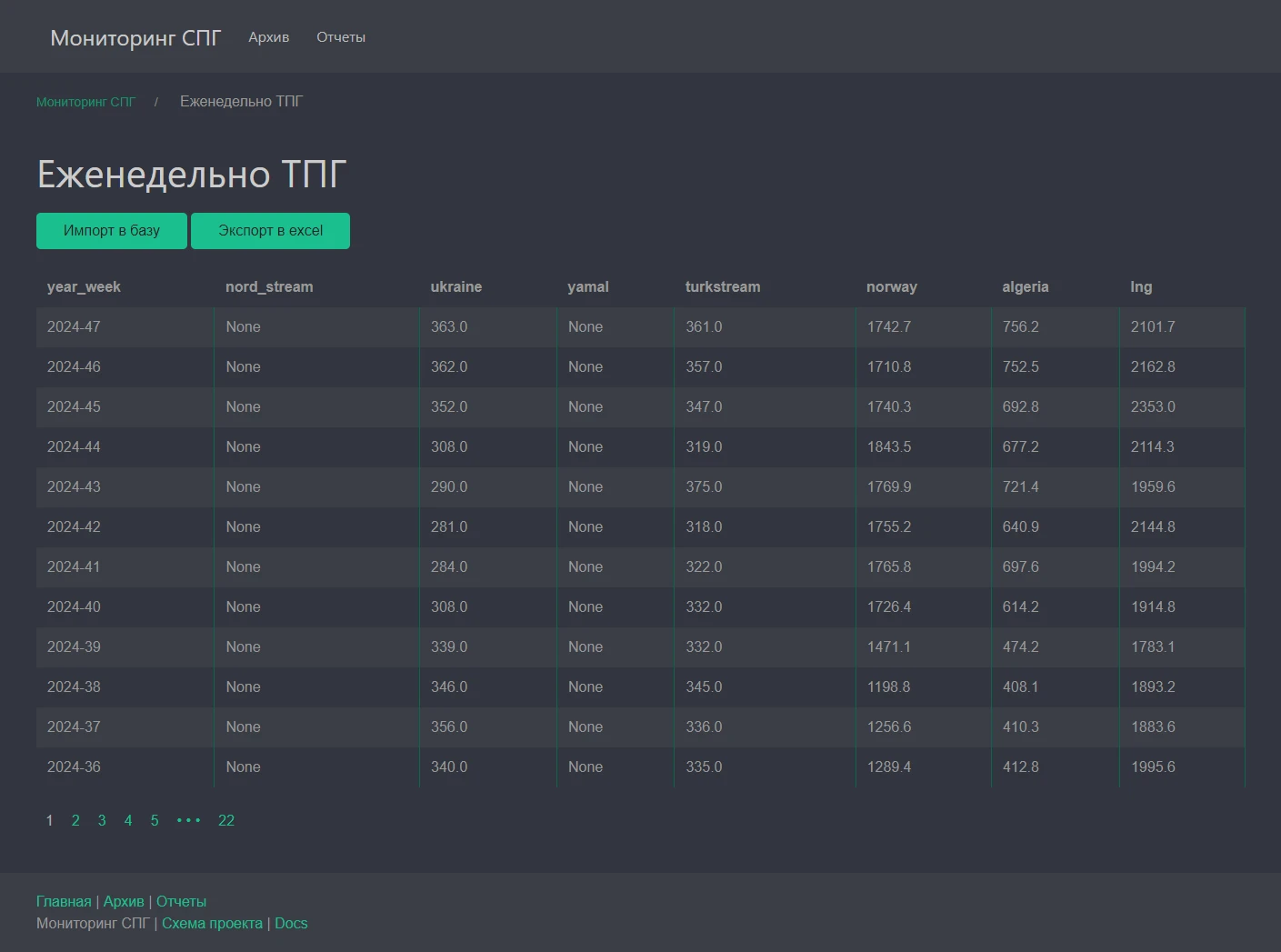This screenshot has height=952, width=1281.
Task: Open the Docs link in footer
Action: coord(291,923)
